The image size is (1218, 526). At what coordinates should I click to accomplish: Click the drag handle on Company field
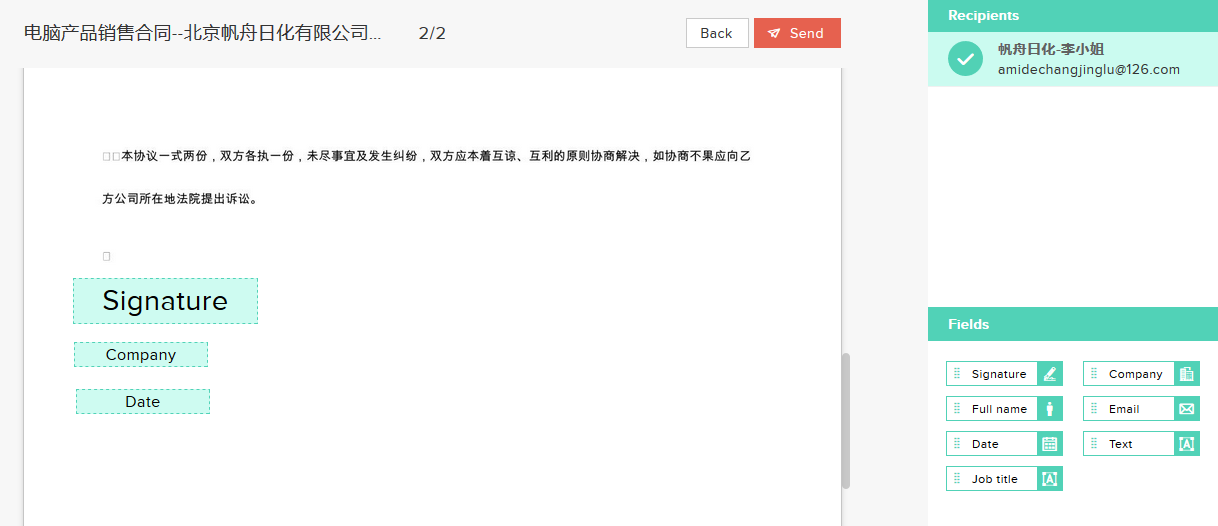coord(1094,374)
